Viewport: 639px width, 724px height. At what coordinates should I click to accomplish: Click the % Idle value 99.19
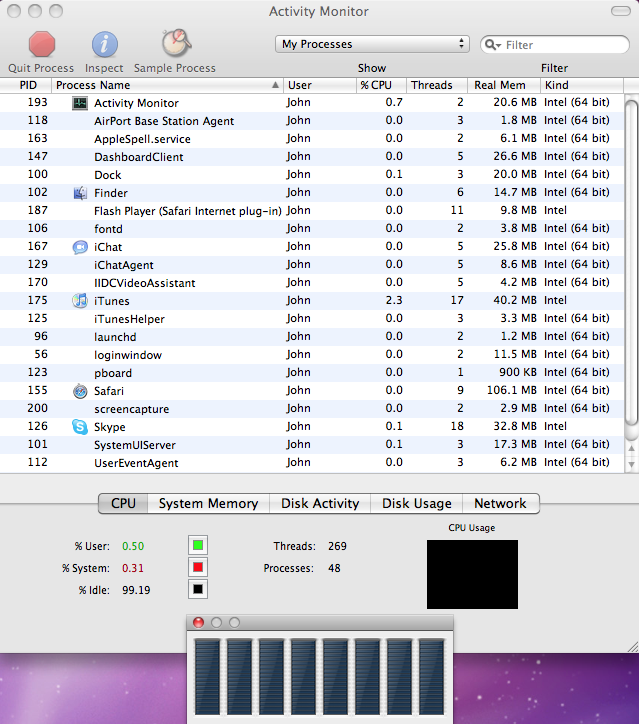click(136, 591)
